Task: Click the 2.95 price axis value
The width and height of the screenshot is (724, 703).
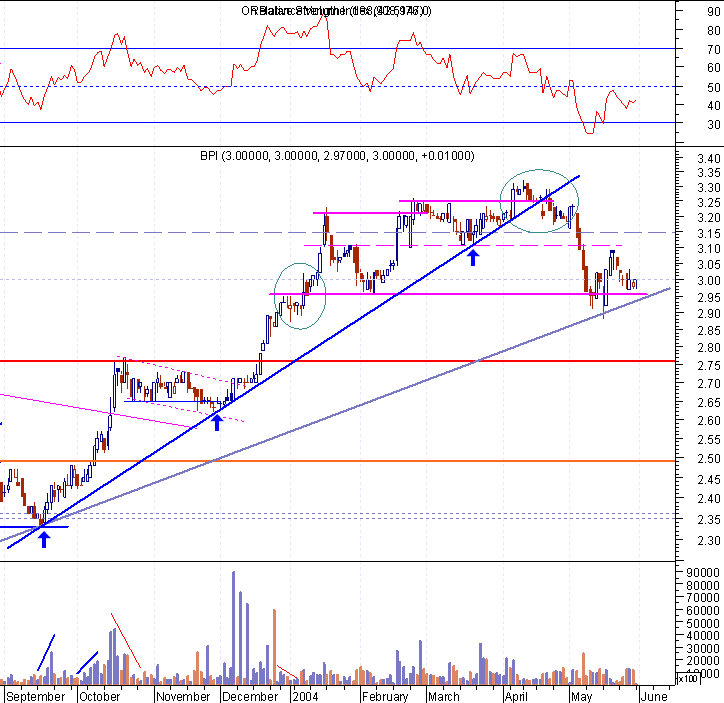Action: pos(709,297)
